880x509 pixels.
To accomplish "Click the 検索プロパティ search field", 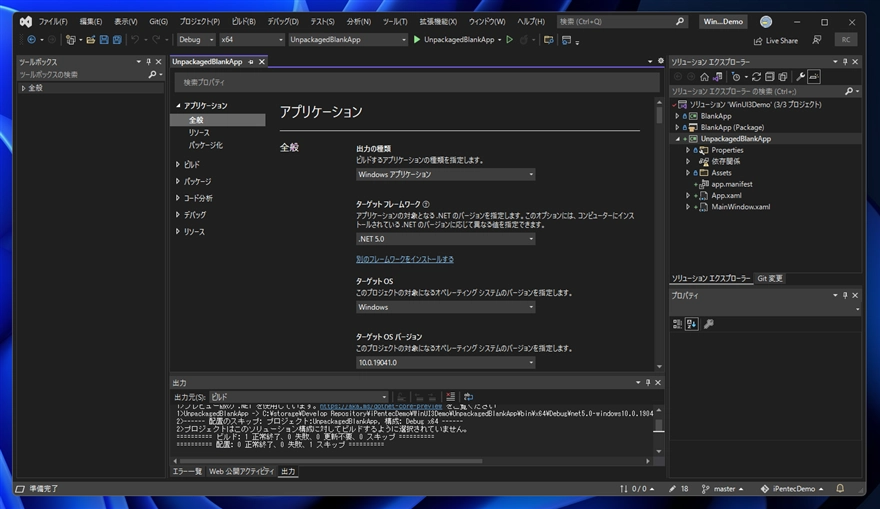I will (x=417, y=82).
